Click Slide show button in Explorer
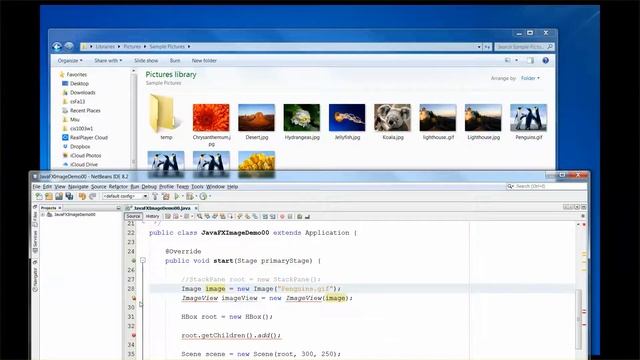The height and width of the screenshot is (360, 640). pos(146,60)
